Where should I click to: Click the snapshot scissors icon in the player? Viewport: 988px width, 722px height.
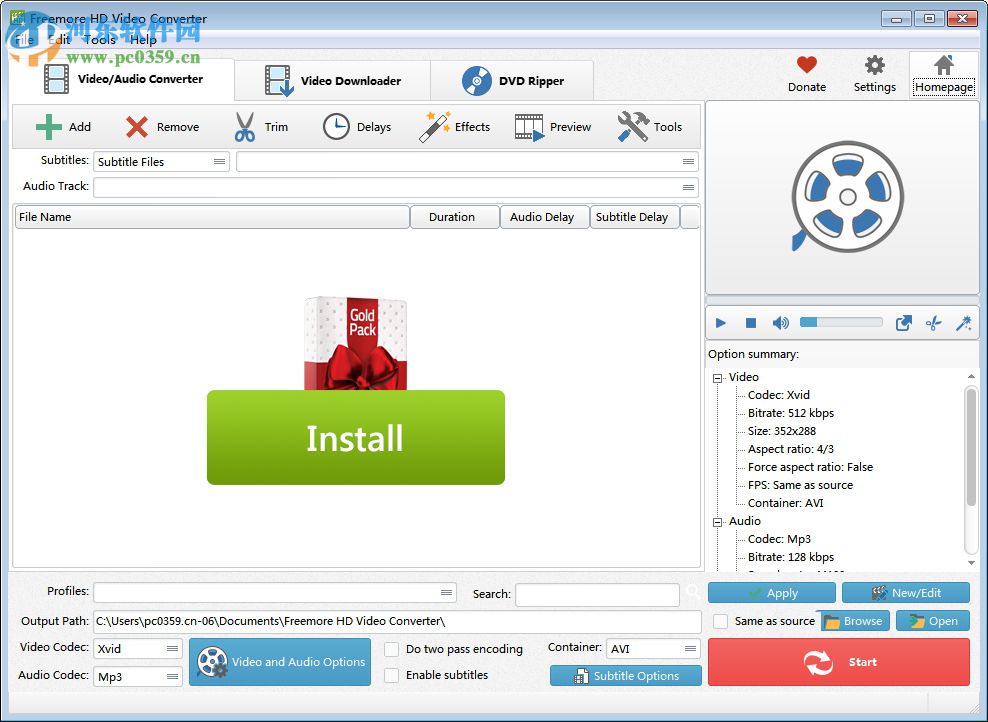point(933,322)
